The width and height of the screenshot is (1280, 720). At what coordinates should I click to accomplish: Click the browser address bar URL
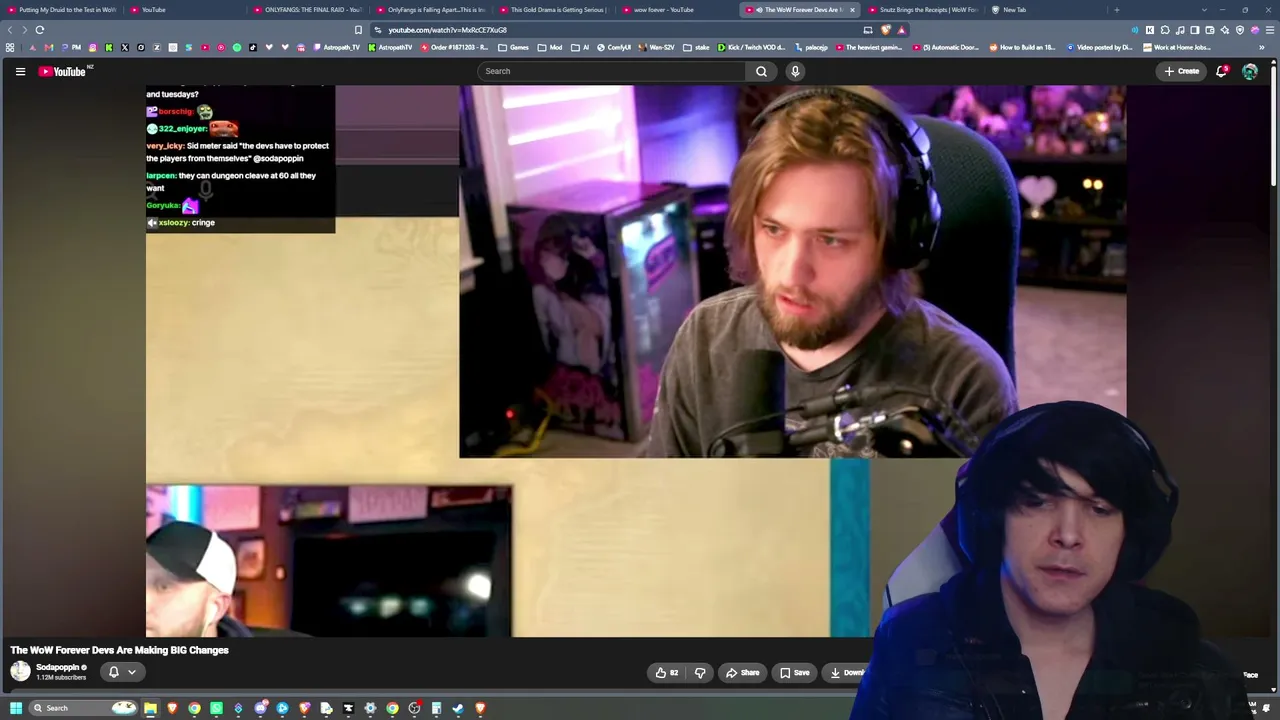447,30
